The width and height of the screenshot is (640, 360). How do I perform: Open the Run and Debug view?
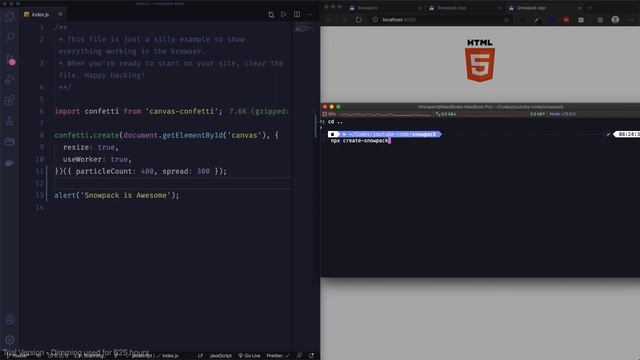pyautogui.click(x=10, y=80)
